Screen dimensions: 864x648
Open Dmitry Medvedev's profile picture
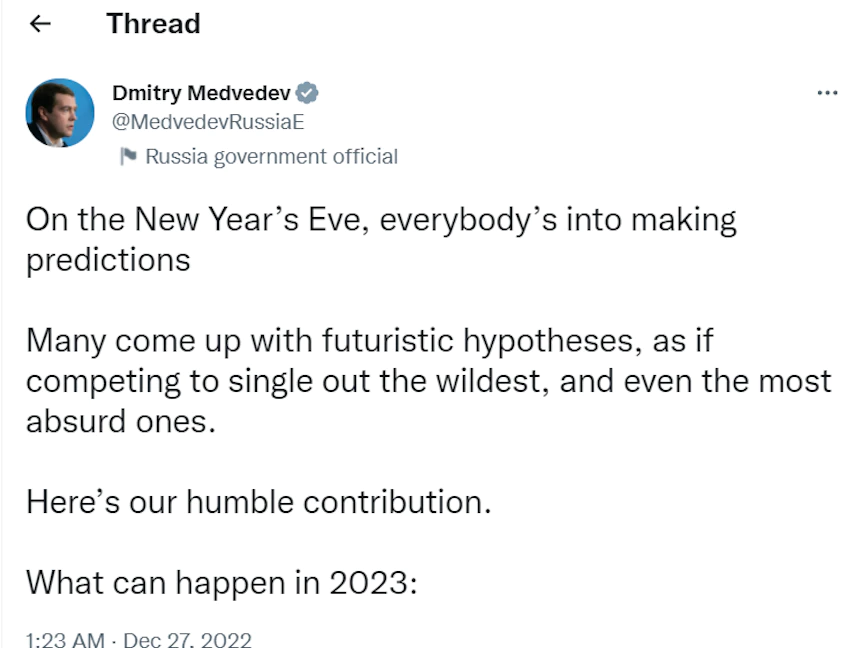(x=60, y=113)
